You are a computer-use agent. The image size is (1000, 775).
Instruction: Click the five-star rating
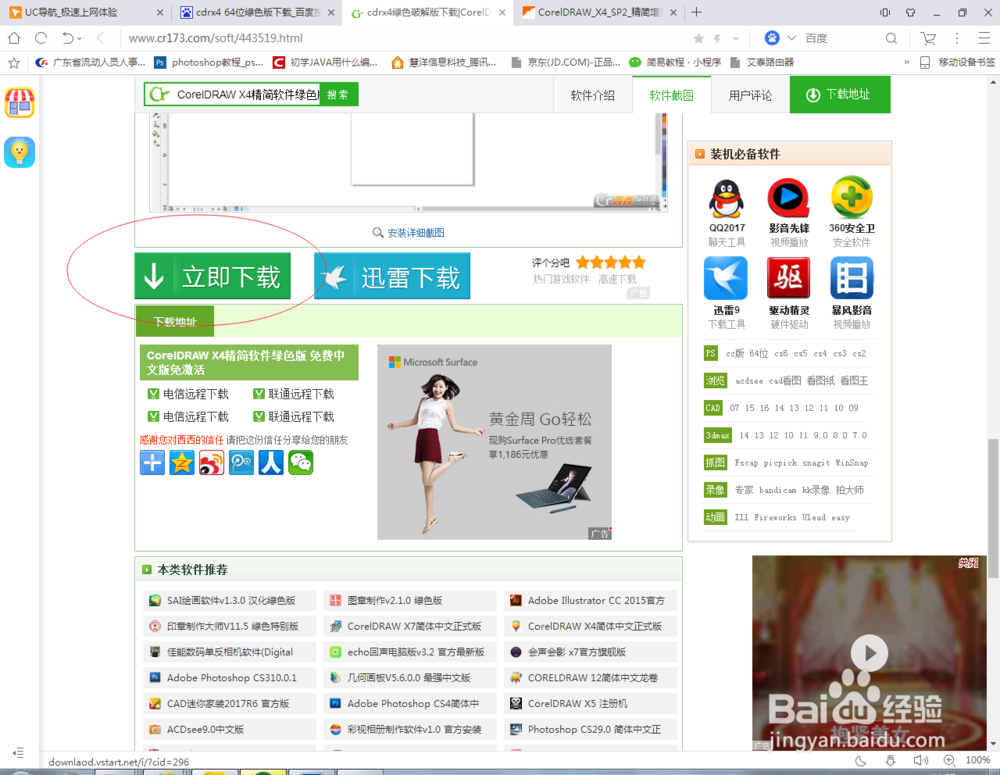(x=611, y=263)
